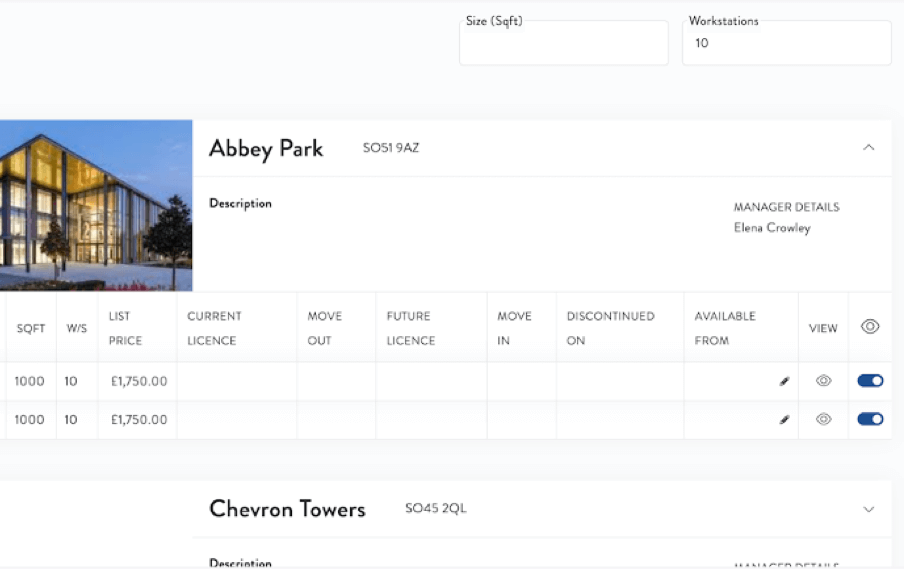Click the view eye icon in second row
This screenshot has width=904, height=570.
point(823,420)
